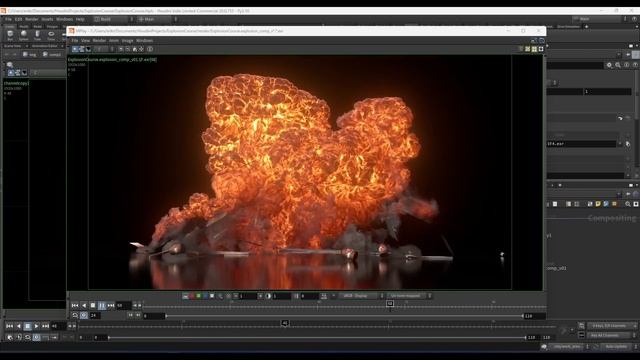Click frame 41 marker on Houdini timeline
Screen dimensions: 640x360
coord(285,323)
